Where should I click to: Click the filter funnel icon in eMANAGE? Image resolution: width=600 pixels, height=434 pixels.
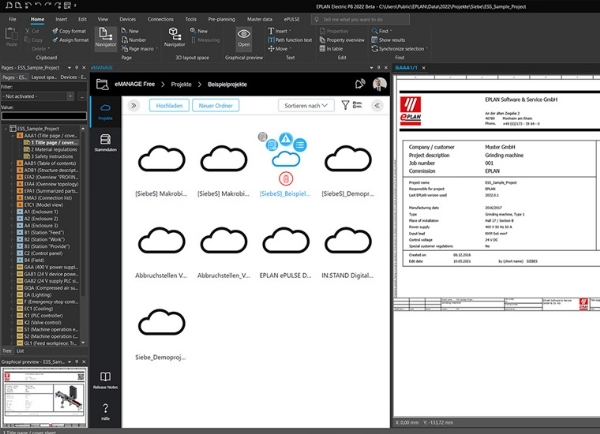coord(345,105)
